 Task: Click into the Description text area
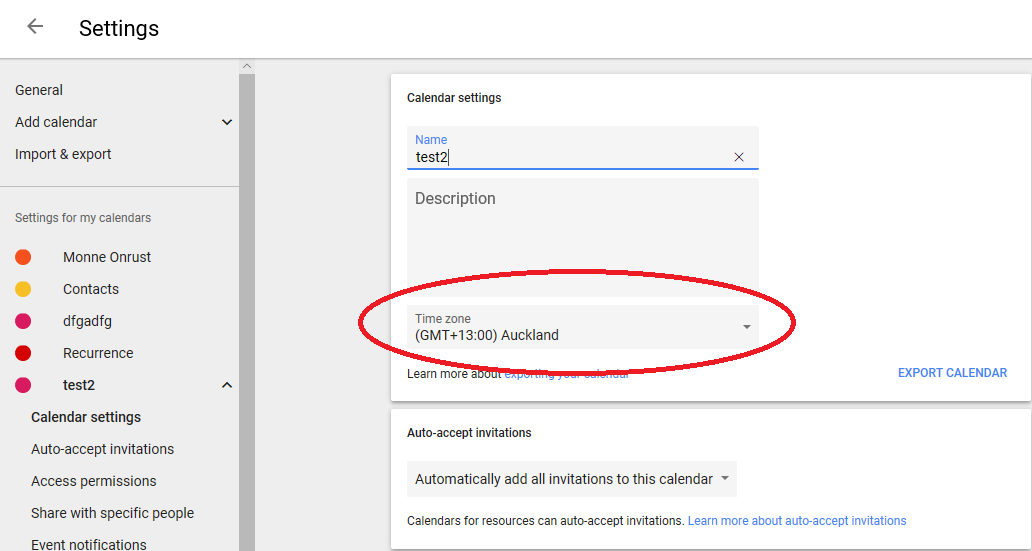click(x=582, y=240)
